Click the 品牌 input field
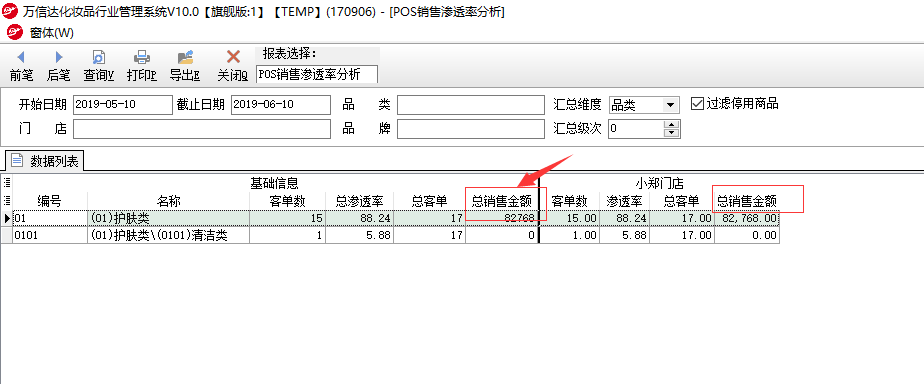 [x=471, y=129]
